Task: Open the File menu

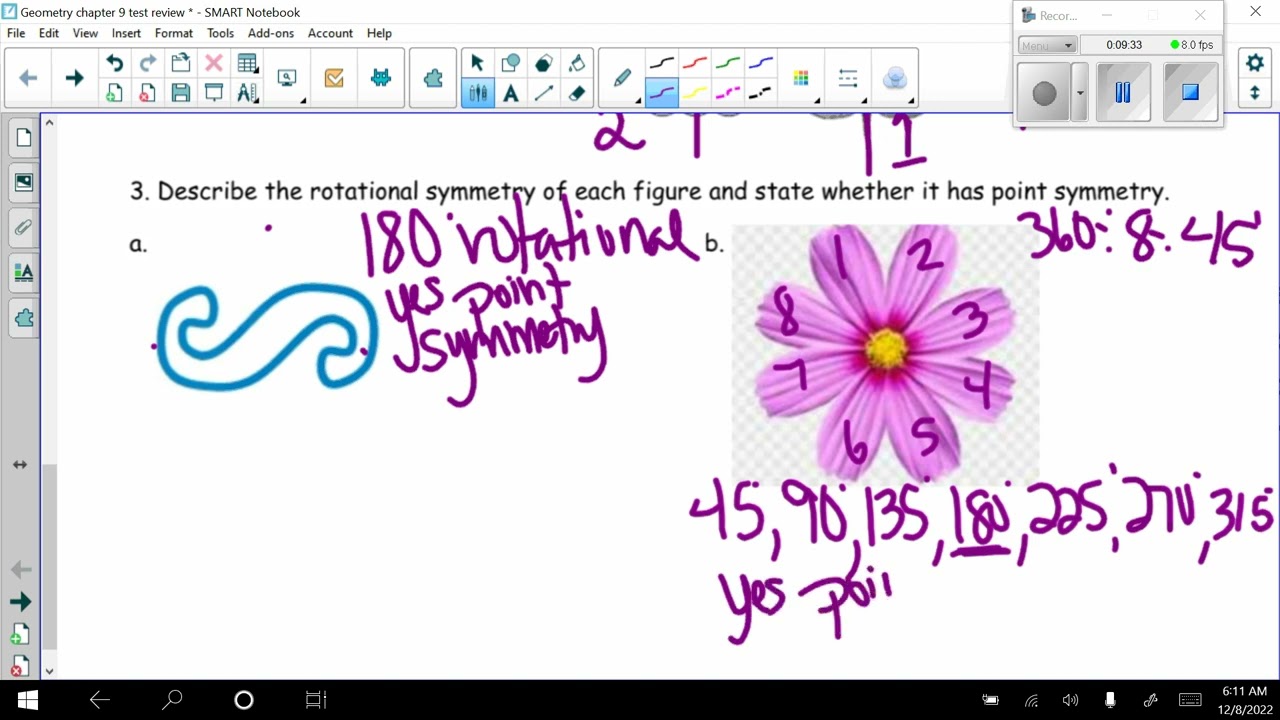Action: click(16, 33)
